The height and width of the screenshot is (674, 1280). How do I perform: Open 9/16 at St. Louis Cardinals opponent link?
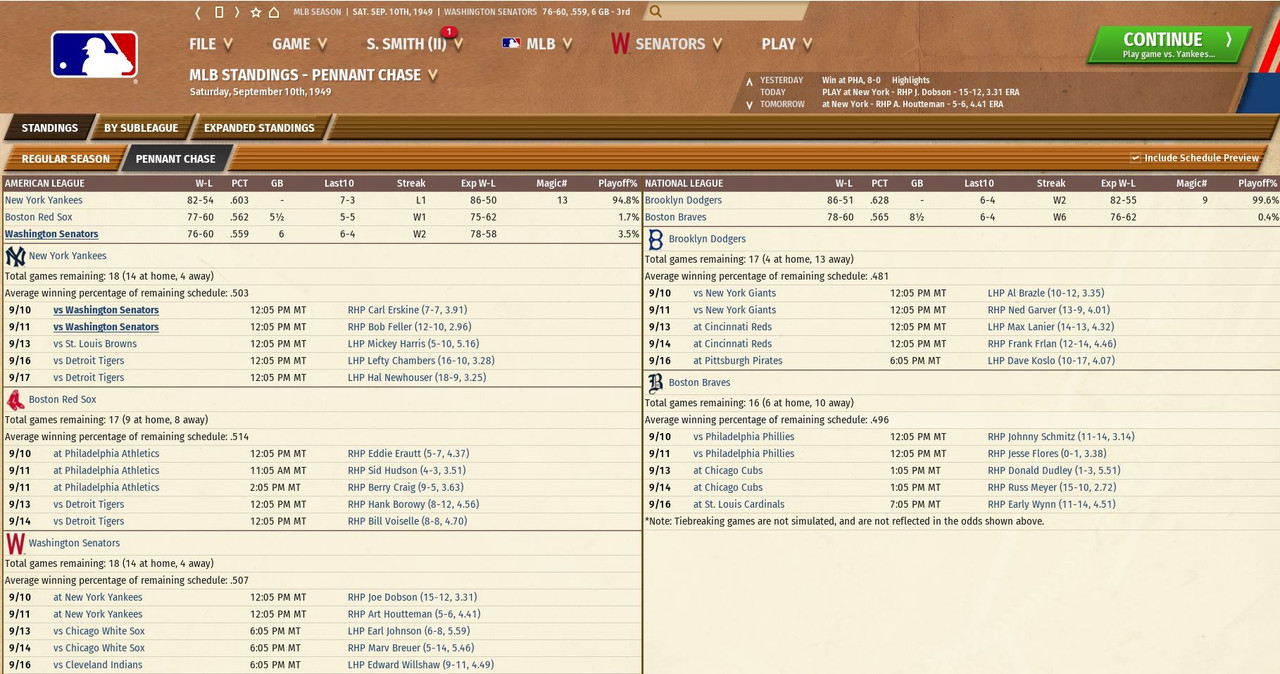tap(739, 505)
